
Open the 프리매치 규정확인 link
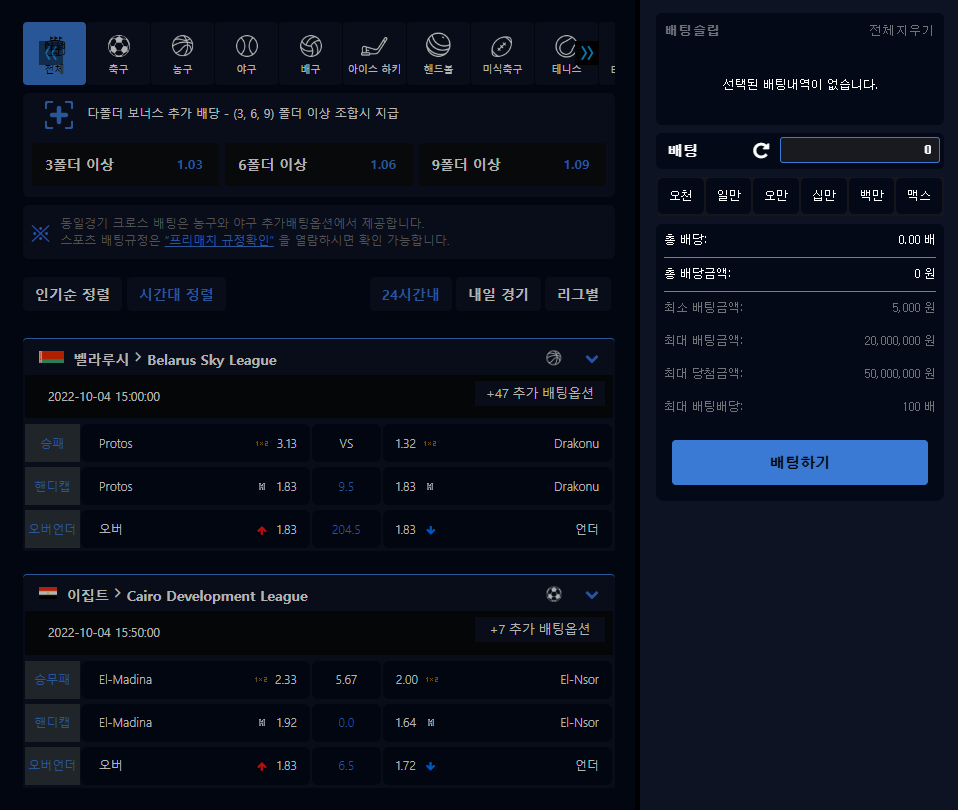coord(219,240)
